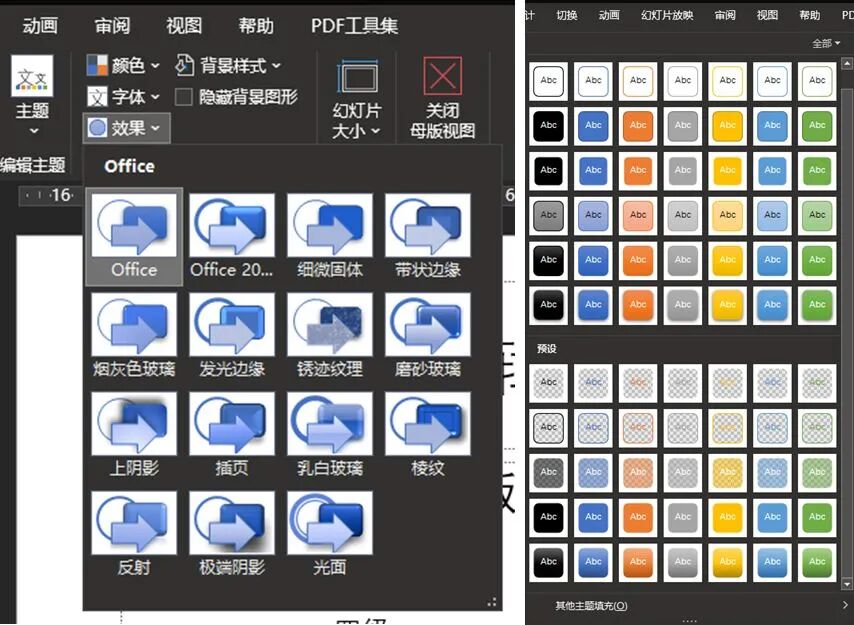Switch to the PDF工具集 tab

pos(355,26)
